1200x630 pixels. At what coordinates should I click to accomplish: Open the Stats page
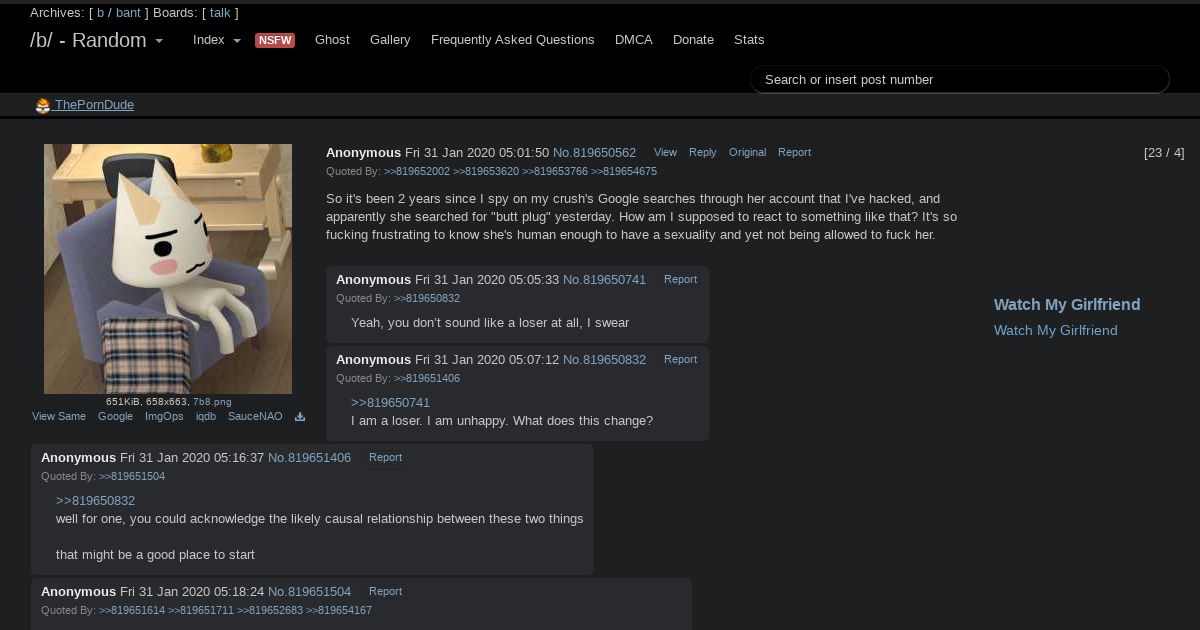(x=749, y=40)
